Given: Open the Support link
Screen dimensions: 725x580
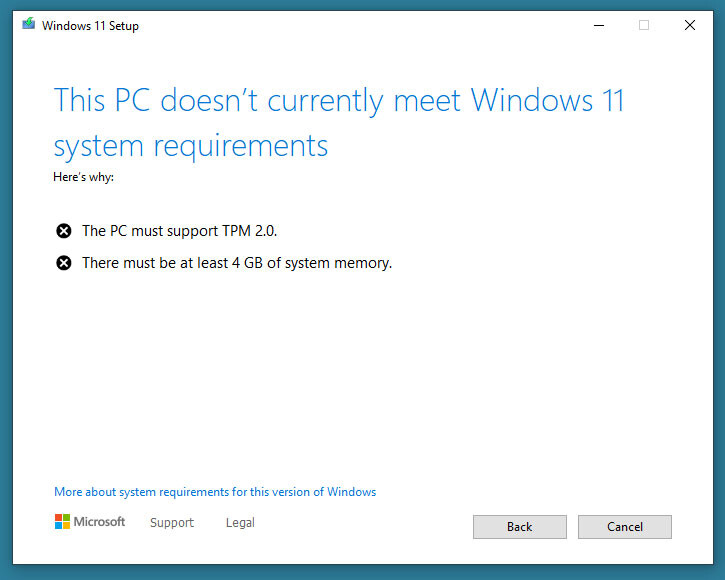Looking at the screenshot, I should (x=172, y=523).
